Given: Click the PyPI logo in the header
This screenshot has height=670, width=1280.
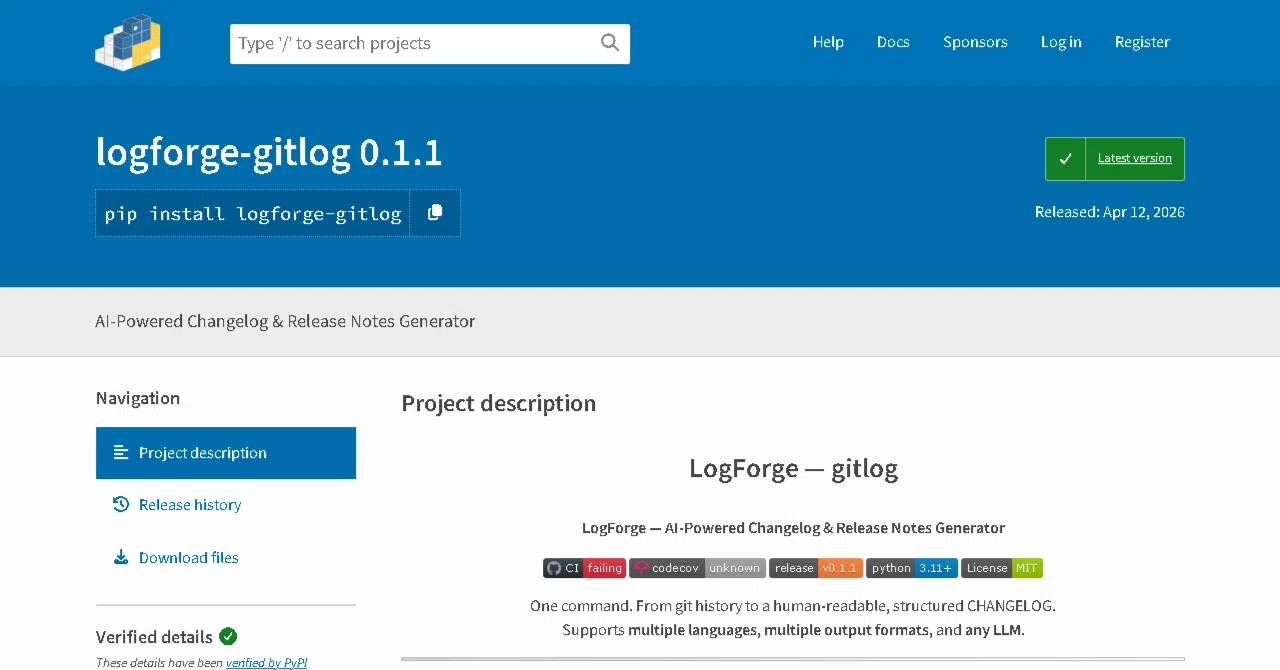Looking at the screenshot, I should pos(128,42).
